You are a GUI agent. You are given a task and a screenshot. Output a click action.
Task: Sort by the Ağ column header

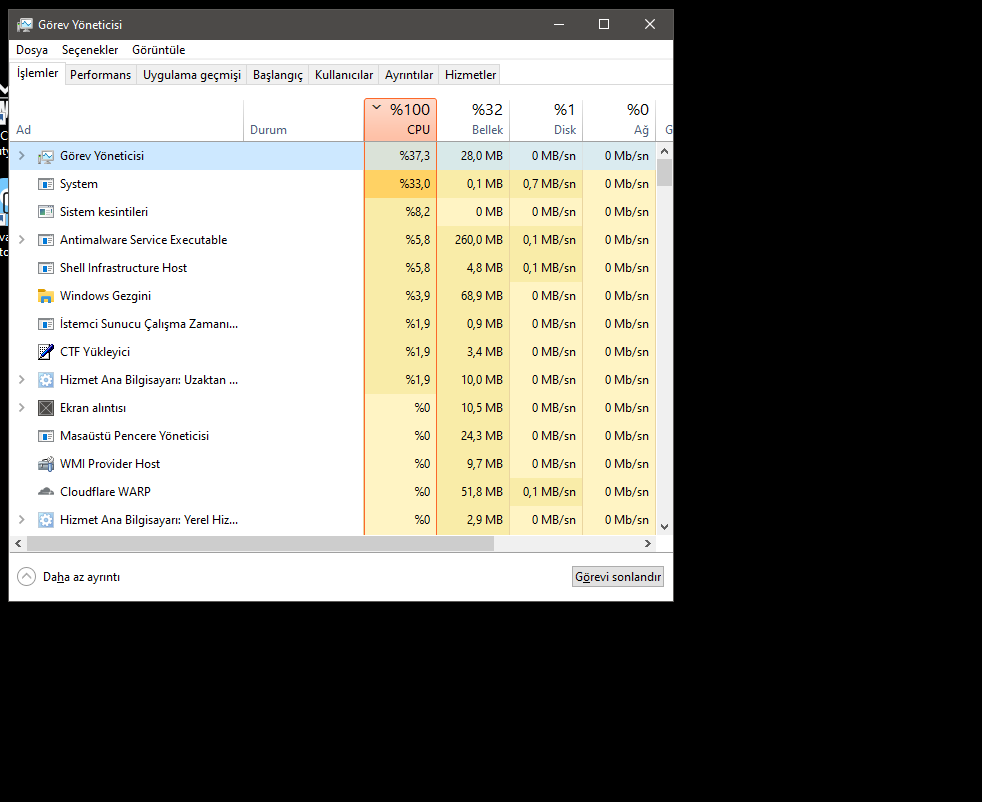pyautogui.click(x=619, y=120)
